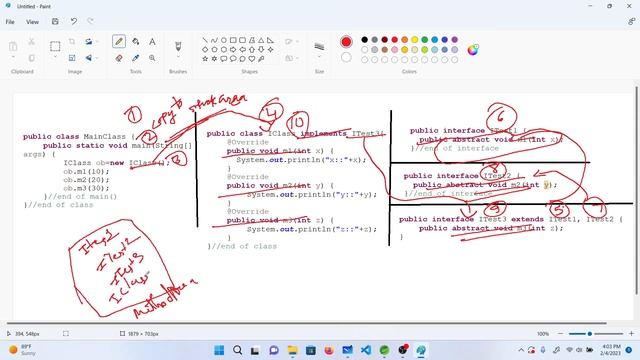Show hidden system tray icons chevron

tap(521, 350)
